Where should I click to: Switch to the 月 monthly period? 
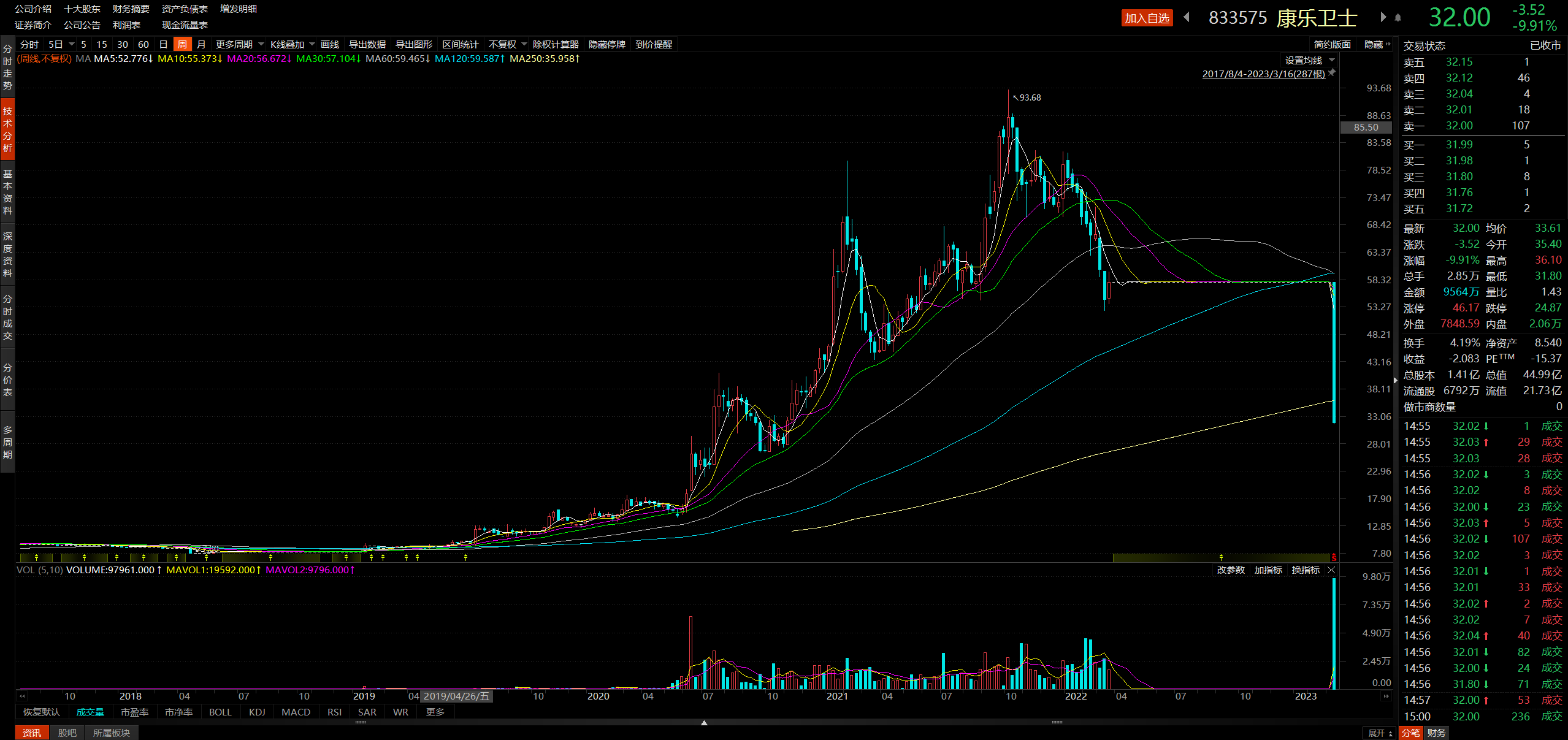[x=201, y=44]
